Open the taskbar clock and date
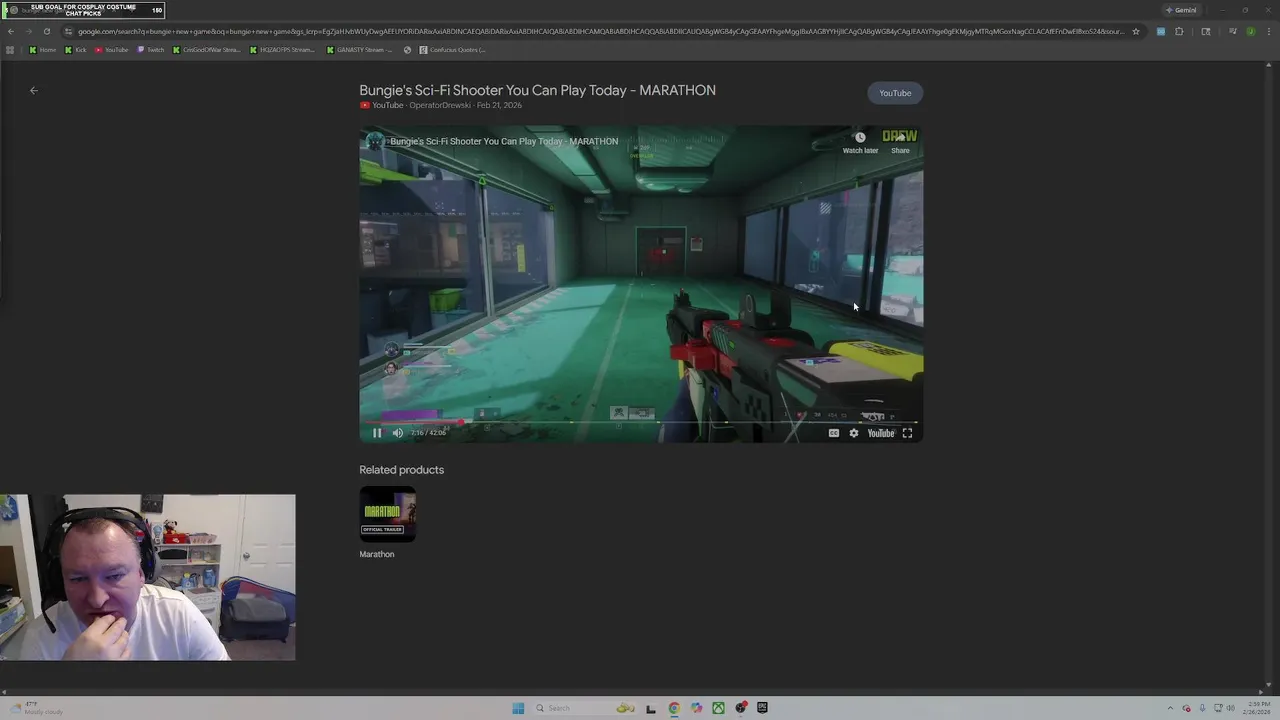 point(1256,708)
